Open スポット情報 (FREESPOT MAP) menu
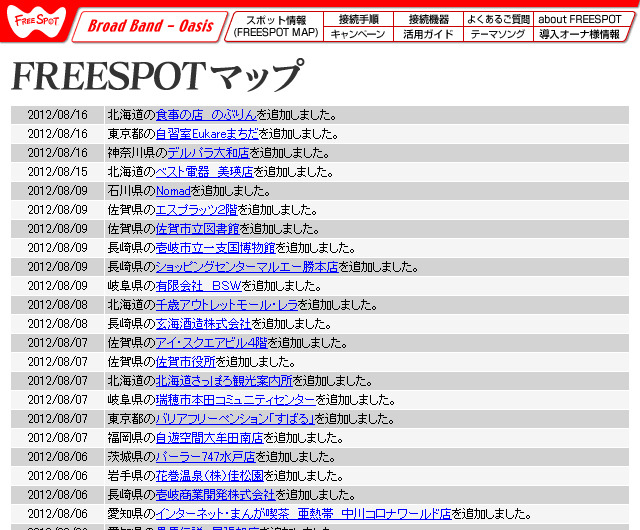 (x=276, y=26)
